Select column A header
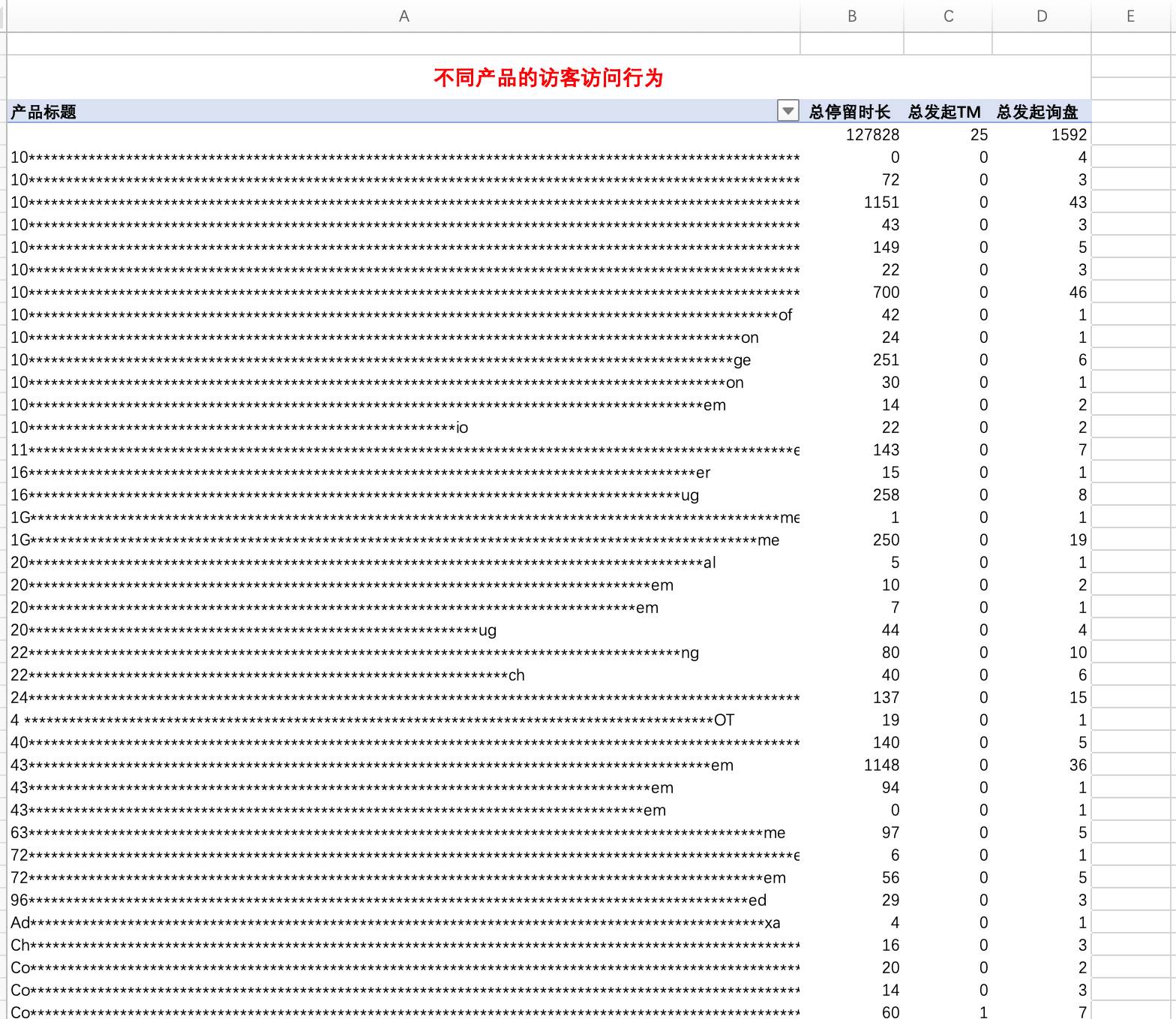This screenshot has width=1176, height=1019. tap(403, 16)
